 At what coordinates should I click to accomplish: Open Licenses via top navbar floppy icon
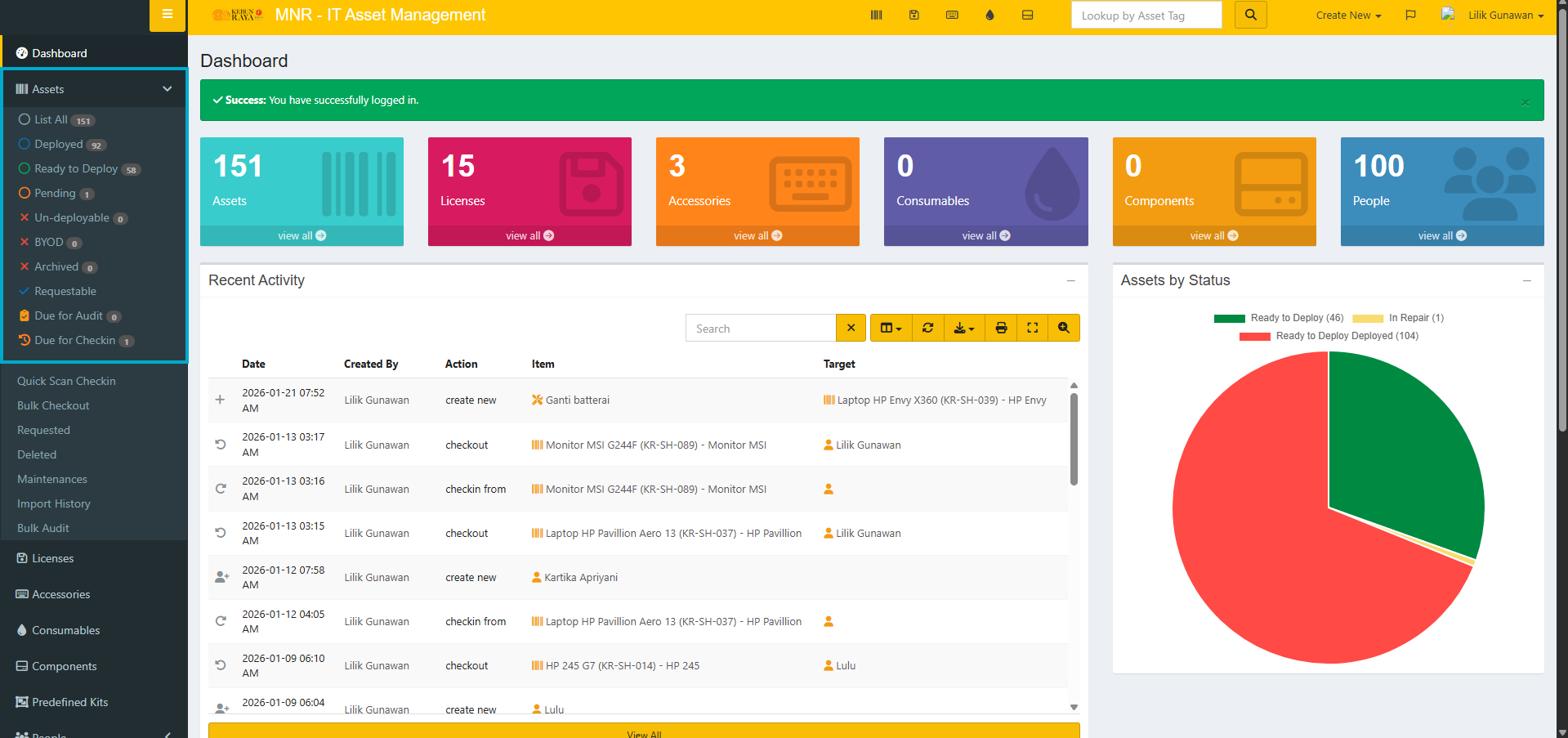click(x=914, y=16)
